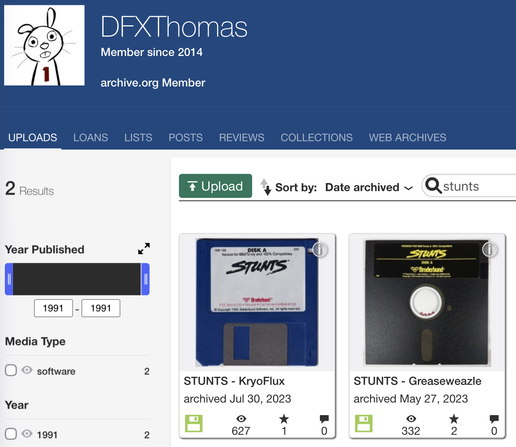Screen dimensions: 516x447
Task: Click 'archived May 27, 2023' text
Action: pos(411,399)
